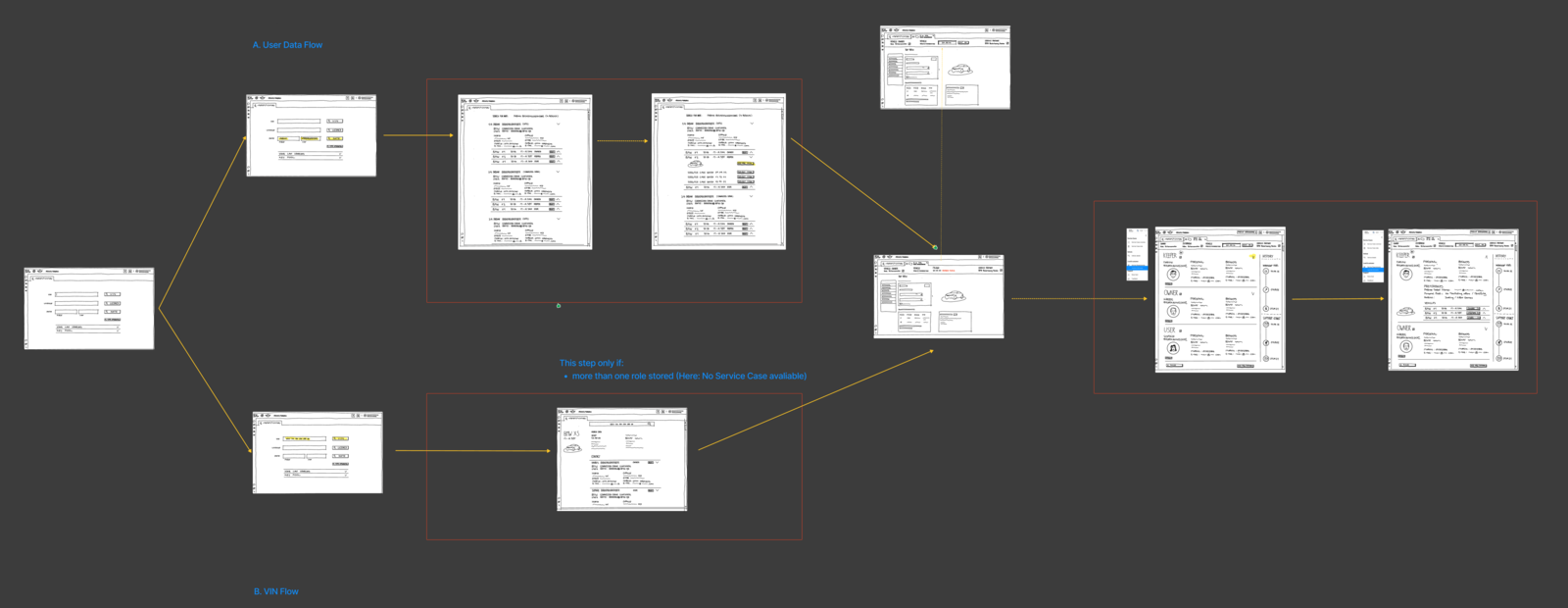1568x608 pixels.
Task: Click the green connector dot above the converging overview wireframe
Action: coord(935,247)
